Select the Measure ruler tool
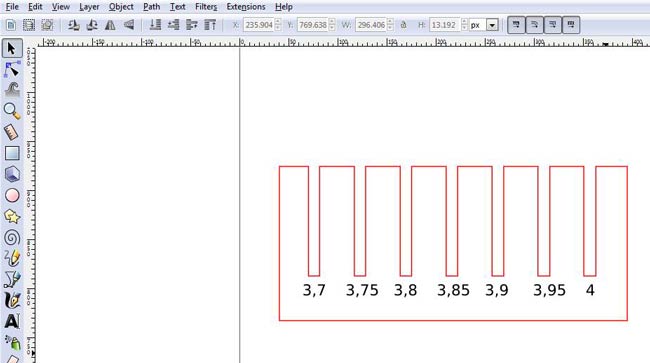This screenshot has height=363, width=650. coord(11,132)
